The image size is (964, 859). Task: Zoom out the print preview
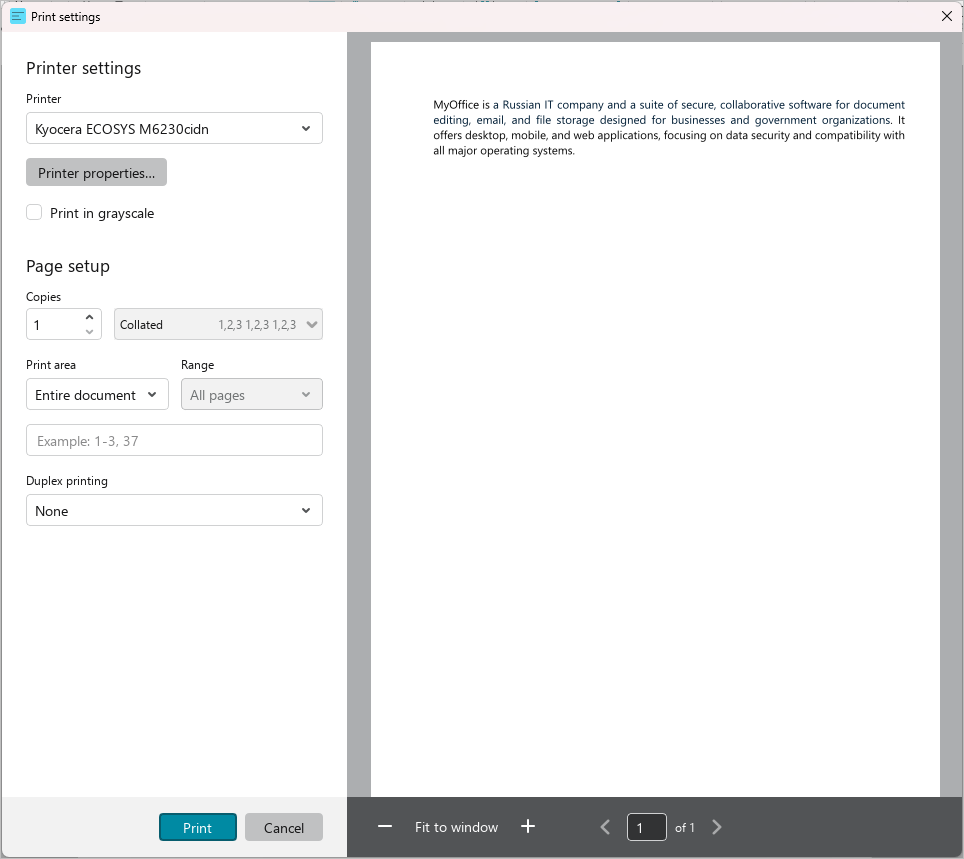click(385, 826)
